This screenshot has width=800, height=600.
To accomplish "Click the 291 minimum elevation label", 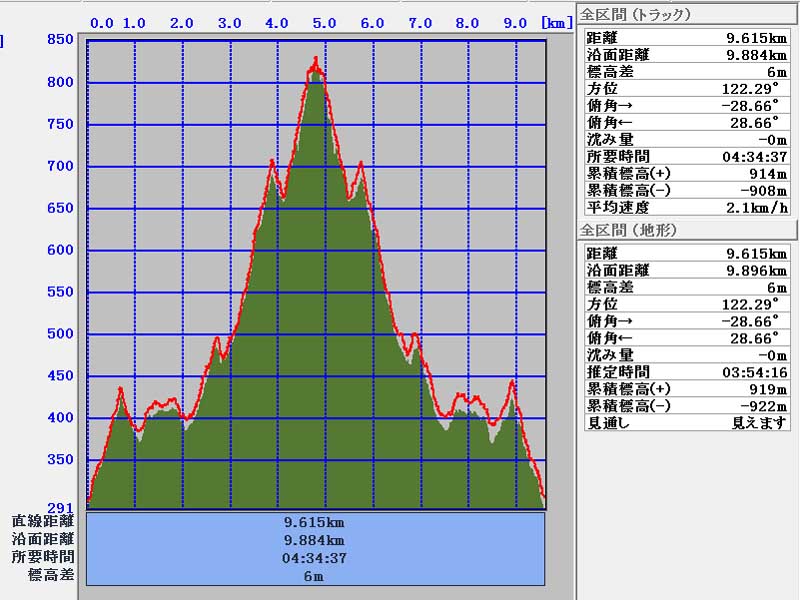I will (x=60, y=507).
